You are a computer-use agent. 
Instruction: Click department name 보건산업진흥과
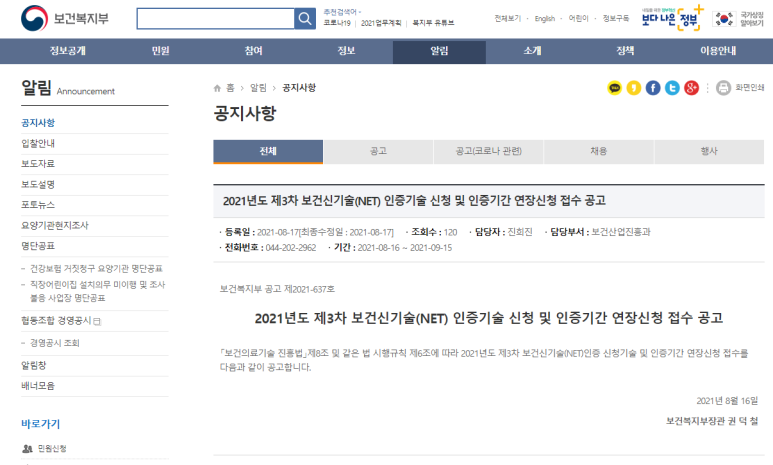(621, 232)
